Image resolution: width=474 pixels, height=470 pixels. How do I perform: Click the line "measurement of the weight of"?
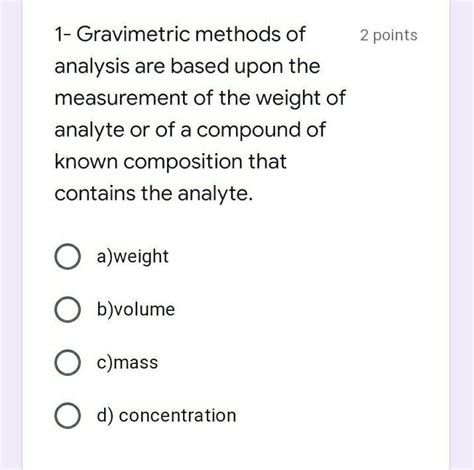tap(200, 98)
